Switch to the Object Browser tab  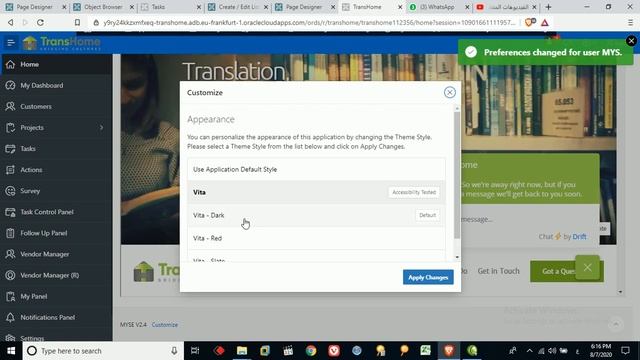point(104,7)
